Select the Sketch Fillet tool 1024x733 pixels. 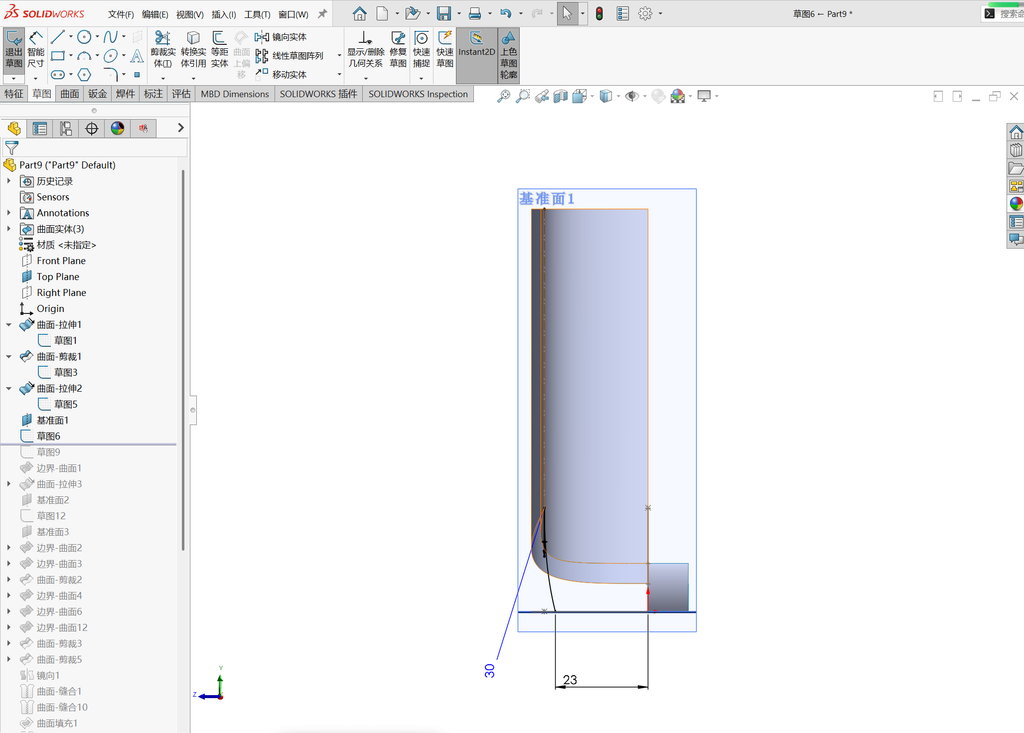(x=110, y=74)
